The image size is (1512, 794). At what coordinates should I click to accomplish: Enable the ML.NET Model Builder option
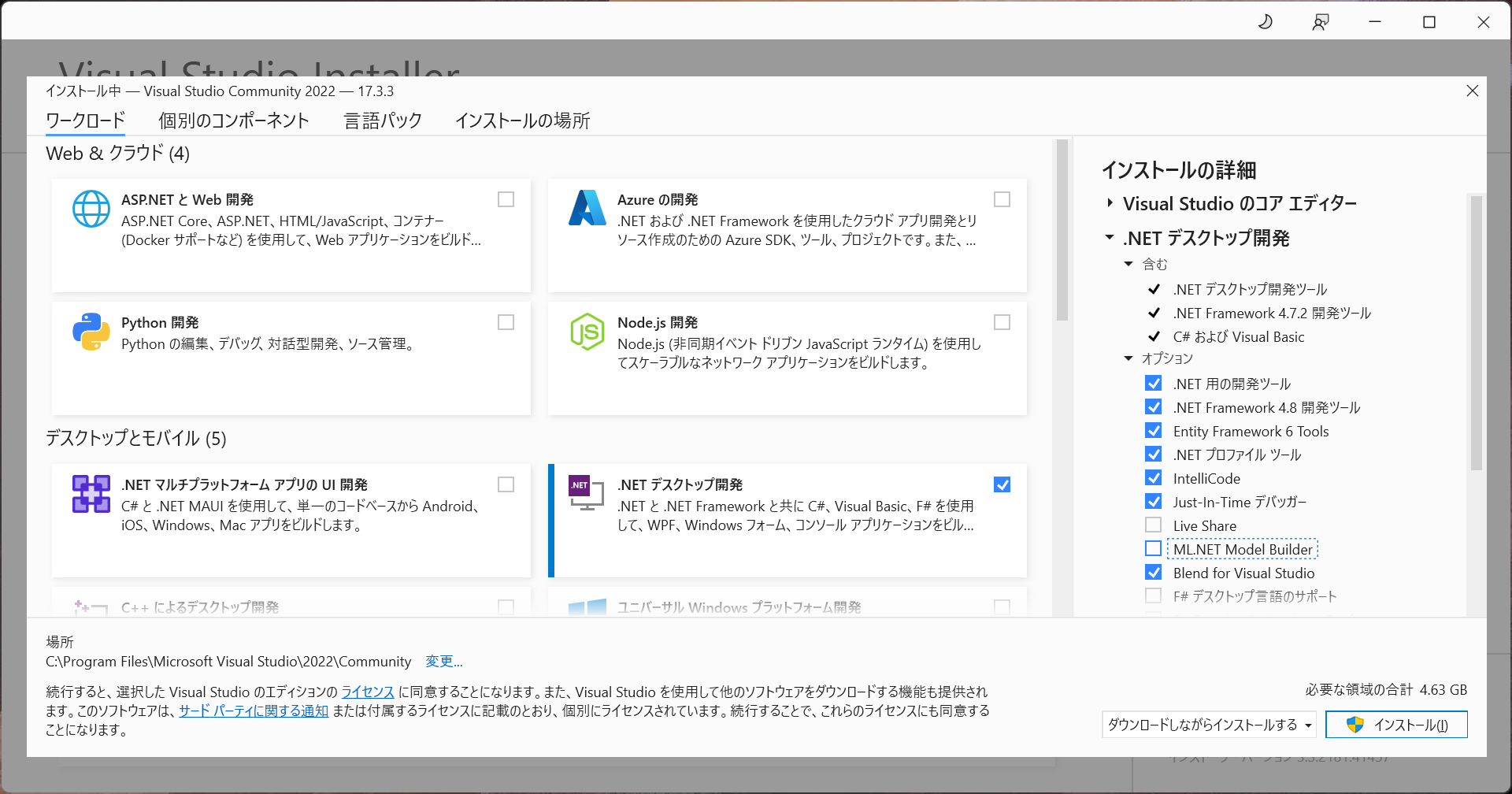1154,548
